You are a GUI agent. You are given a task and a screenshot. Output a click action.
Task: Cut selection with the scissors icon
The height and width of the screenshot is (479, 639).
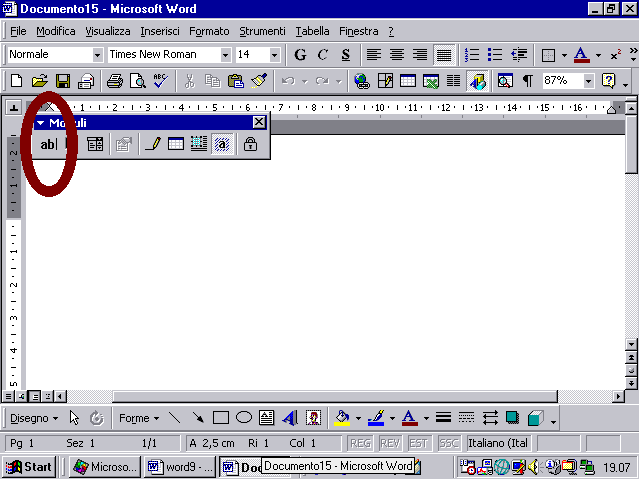[189, 81]
